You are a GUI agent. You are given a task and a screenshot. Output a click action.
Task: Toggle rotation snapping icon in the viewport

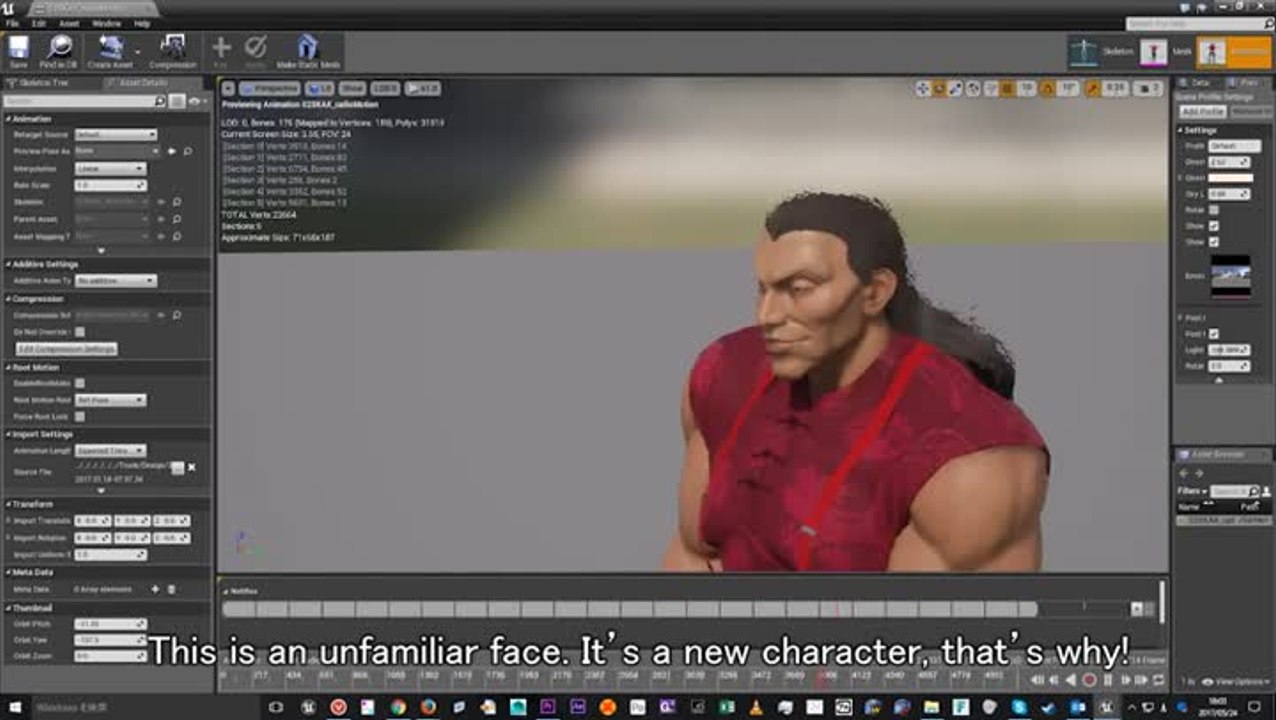pos(1049,89)
